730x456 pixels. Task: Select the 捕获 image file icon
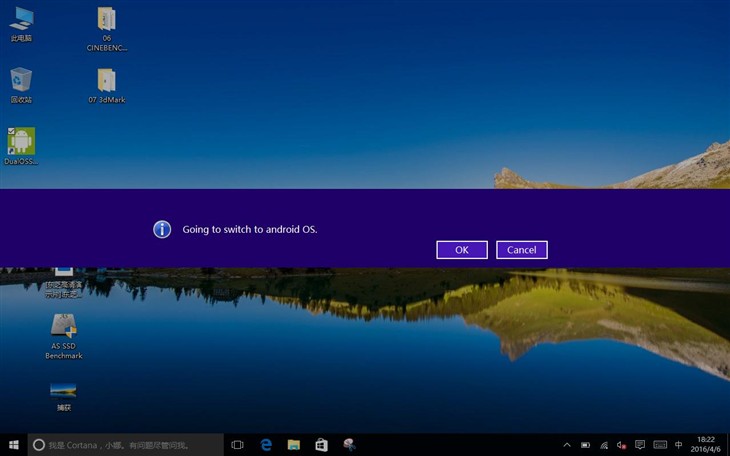[64, 397]
